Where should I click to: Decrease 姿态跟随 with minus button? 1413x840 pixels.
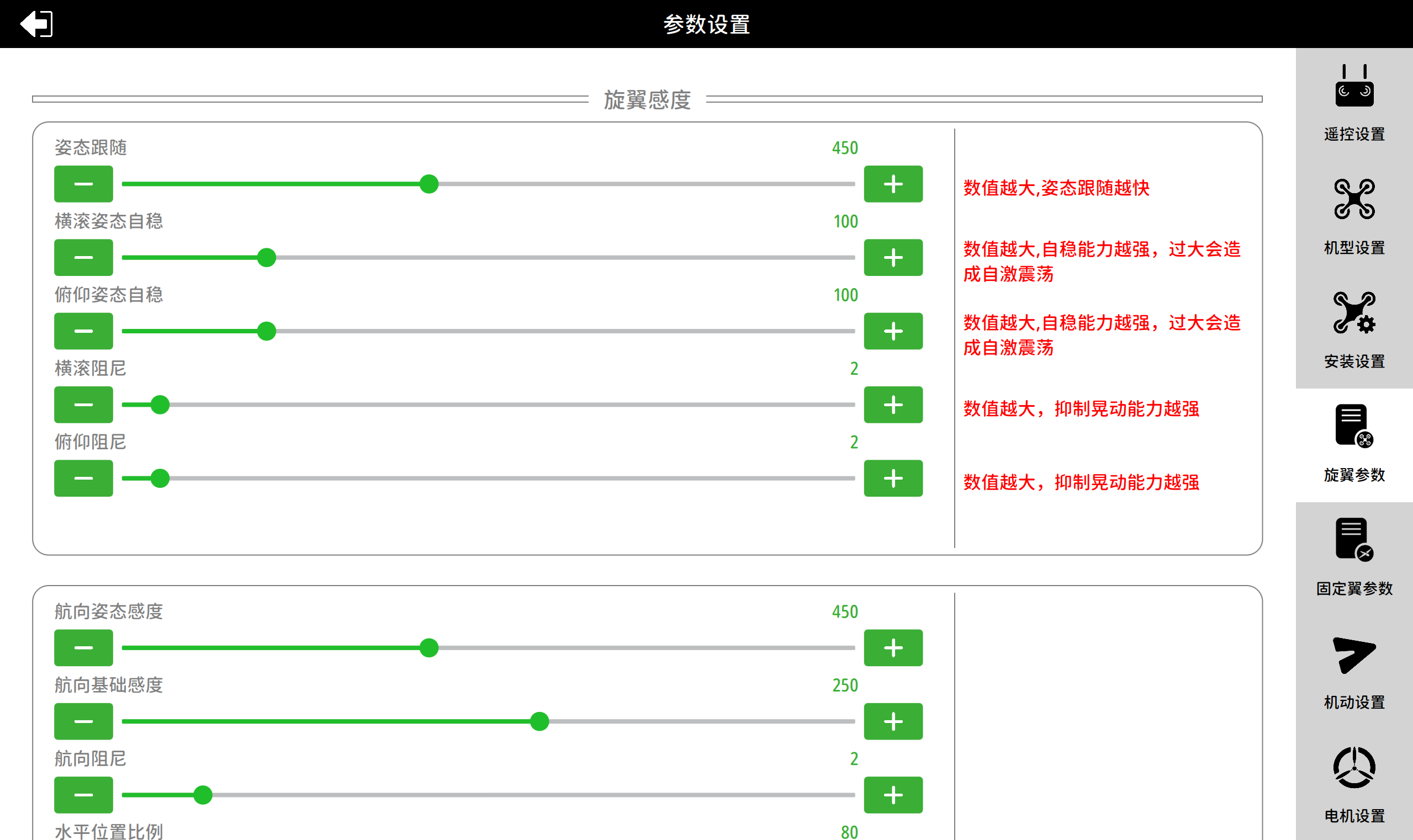[83, 184]
